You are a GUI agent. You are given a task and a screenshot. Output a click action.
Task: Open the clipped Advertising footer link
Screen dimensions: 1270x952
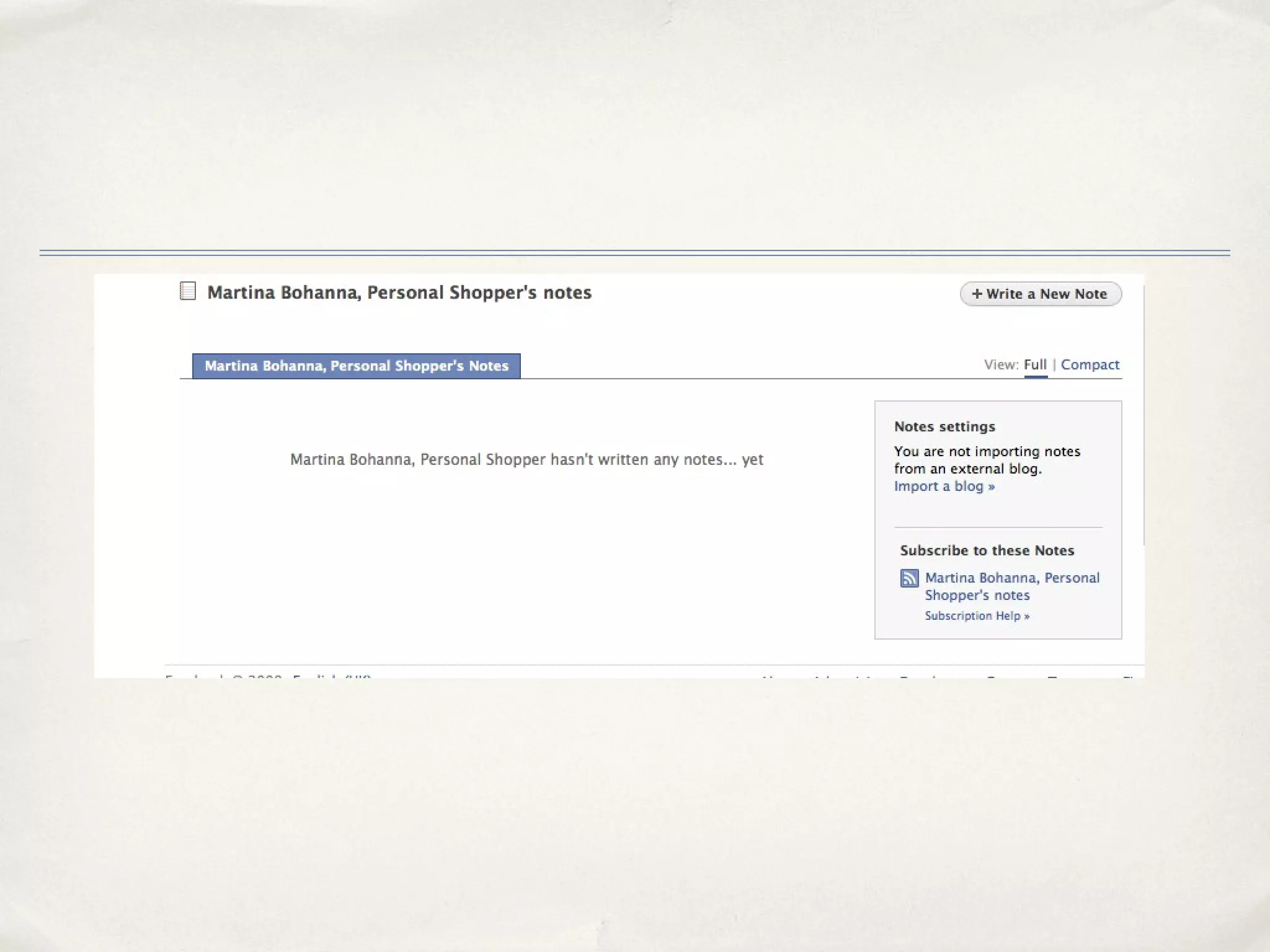(846, 677)
